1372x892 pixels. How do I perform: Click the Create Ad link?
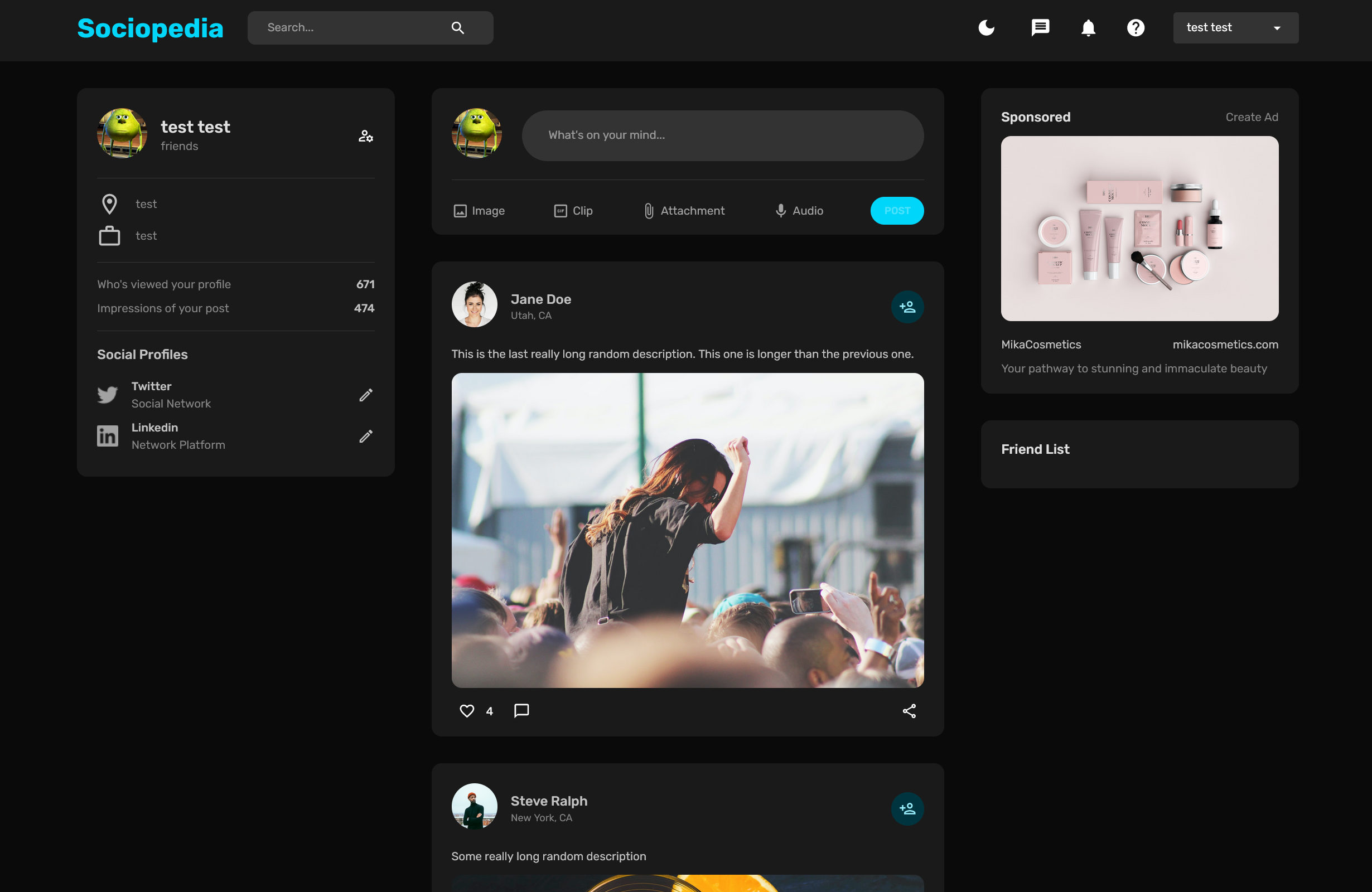click(1252, 117)
